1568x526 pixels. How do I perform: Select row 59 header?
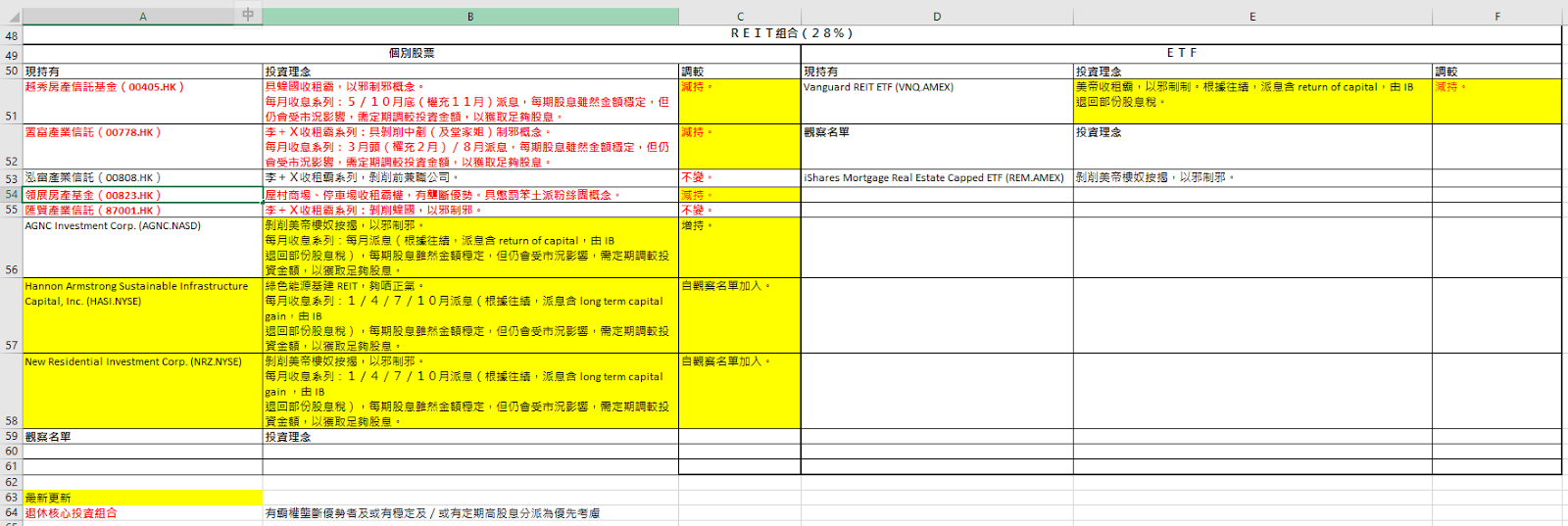pyautogui.click(x=11, y=436)
